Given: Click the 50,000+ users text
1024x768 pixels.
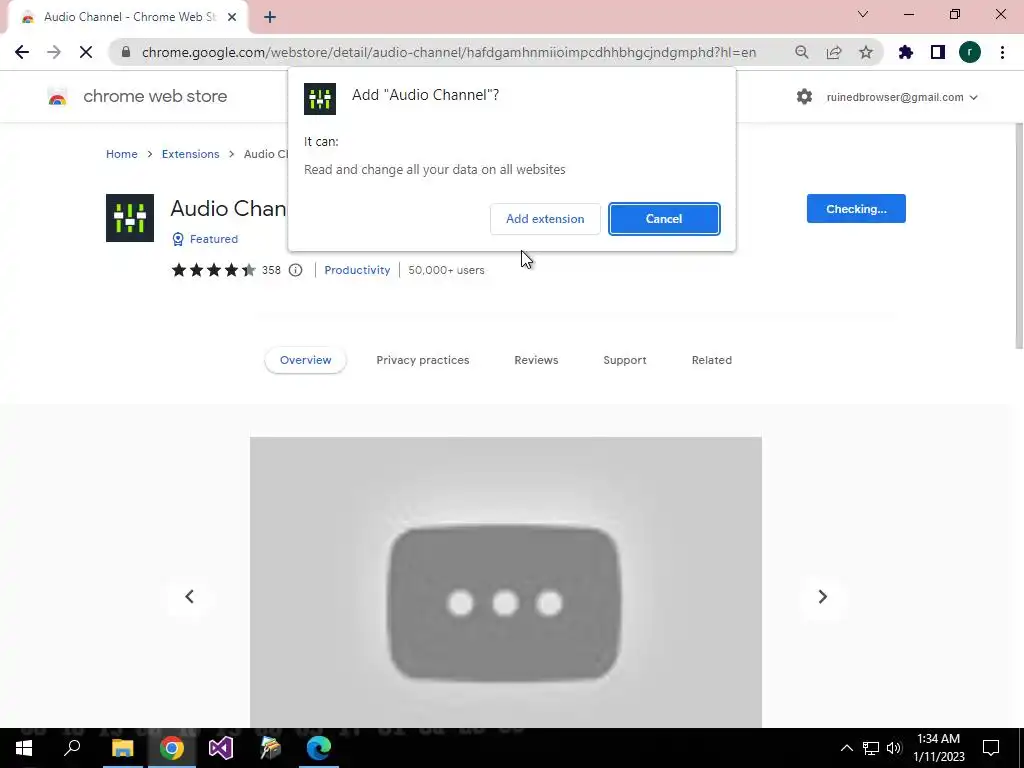Looking at the screenshot, I should pyautogui.click(x=446, y=270).
